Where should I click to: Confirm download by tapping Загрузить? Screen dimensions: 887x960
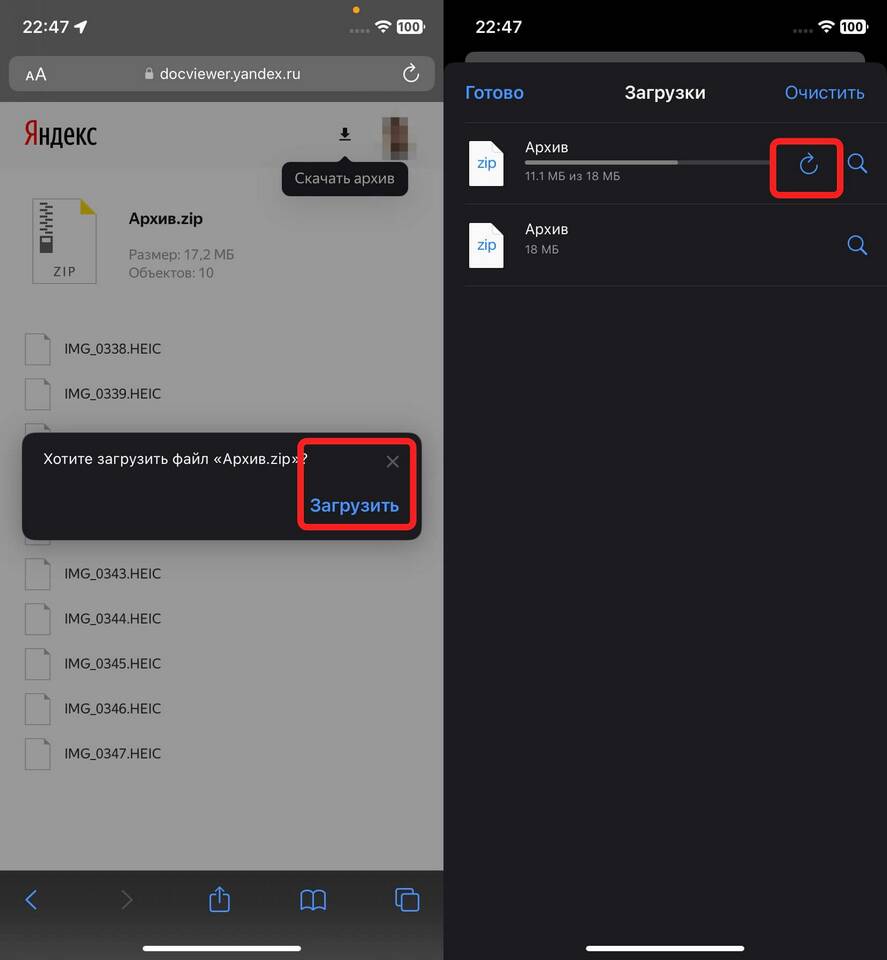[x=354, y=506]
